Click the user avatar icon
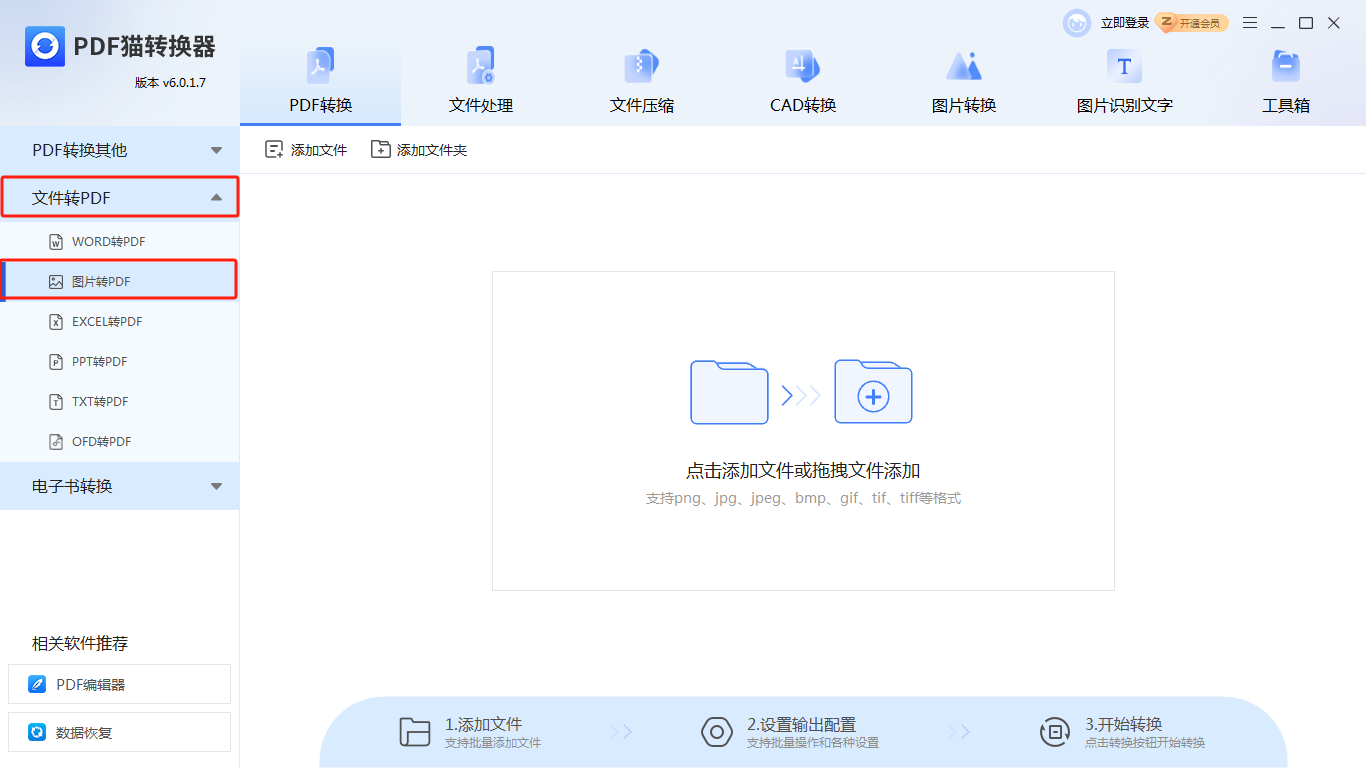The image size is (1366, 768). 1077,23
